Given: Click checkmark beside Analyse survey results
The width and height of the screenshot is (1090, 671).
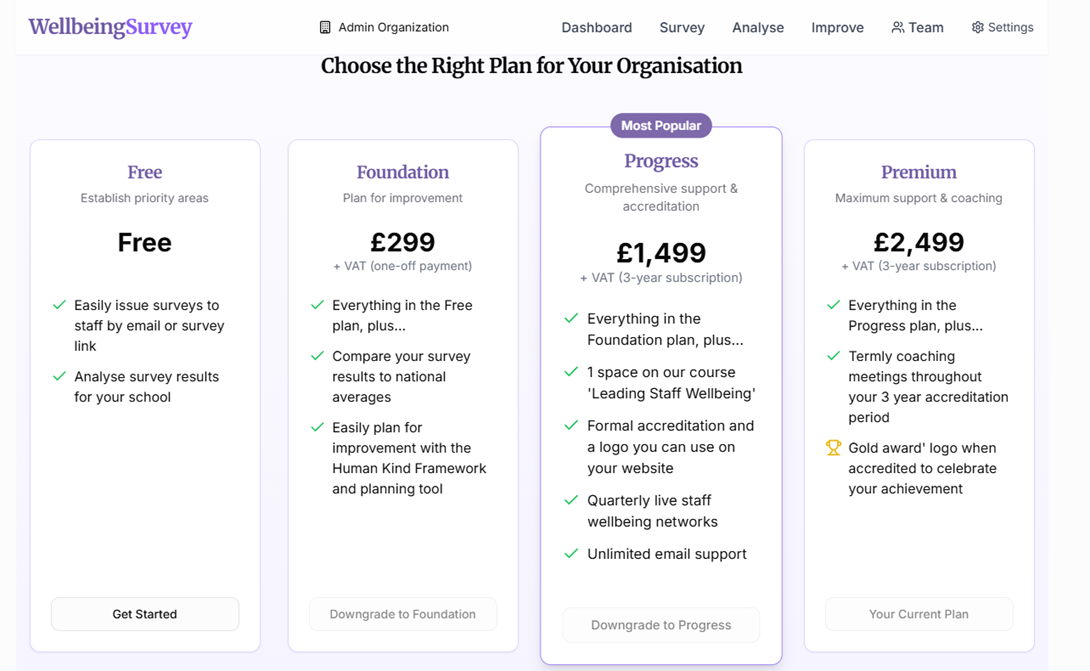Looking at the screenshot, I should coord(59,376).
